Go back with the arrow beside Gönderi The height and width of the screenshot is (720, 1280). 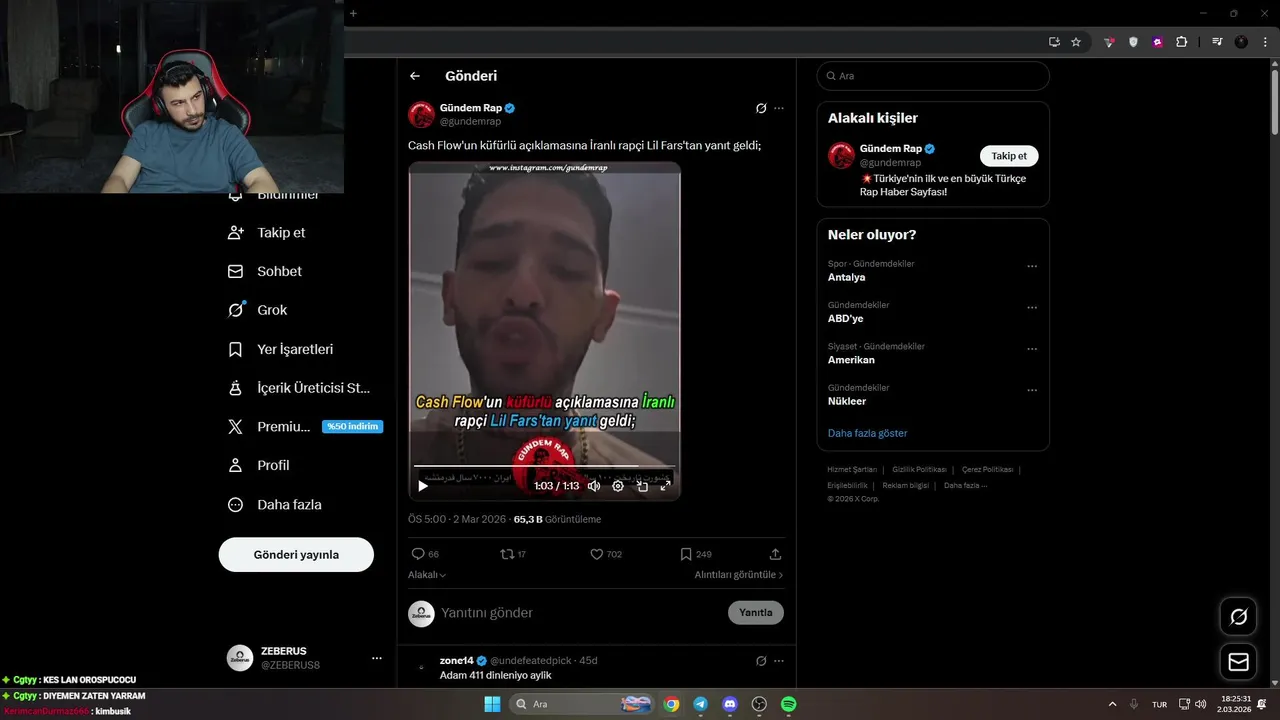[415, 76]
